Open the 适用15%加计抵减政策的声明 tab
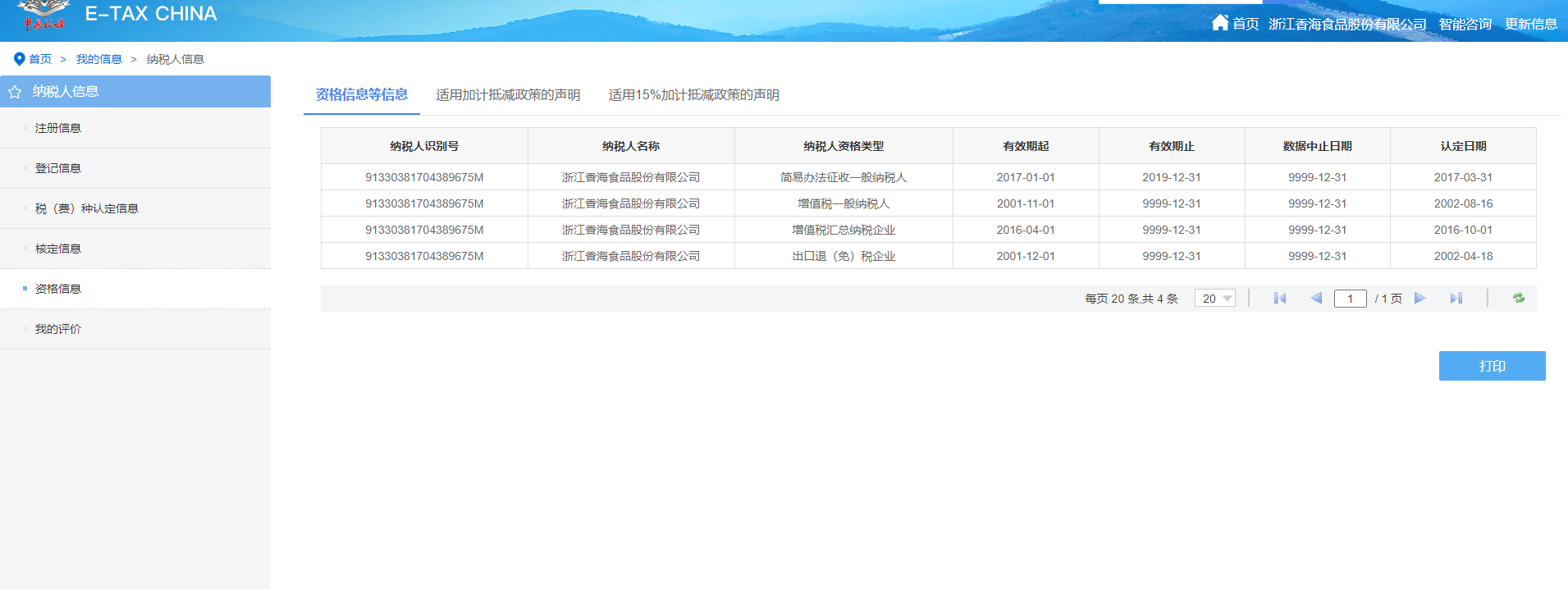This screenshot has width=1568, height=589. click(693, 95)
